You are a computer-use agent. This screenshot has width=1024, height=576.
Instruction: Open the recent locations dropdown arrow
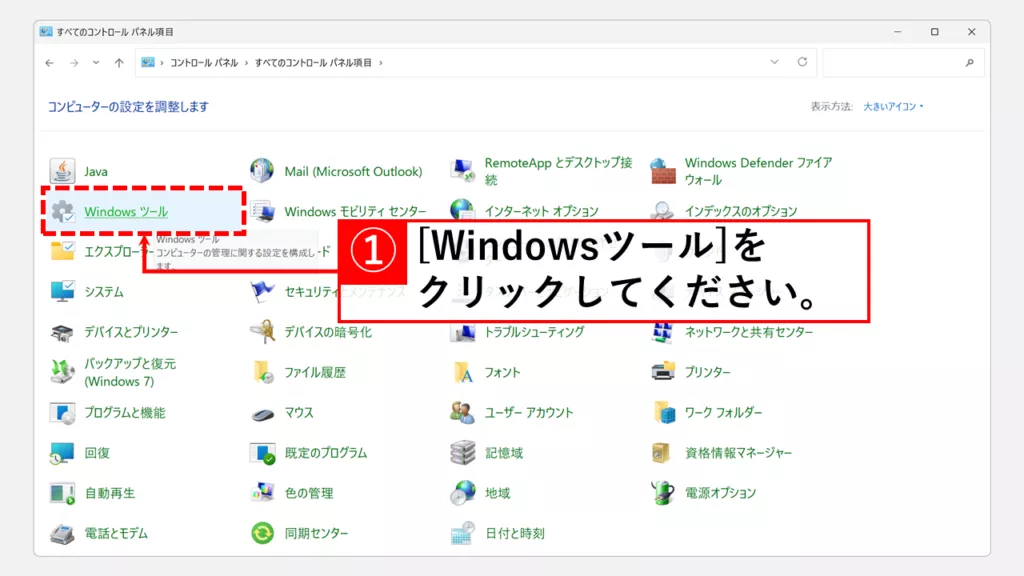(x=96, y=62)
